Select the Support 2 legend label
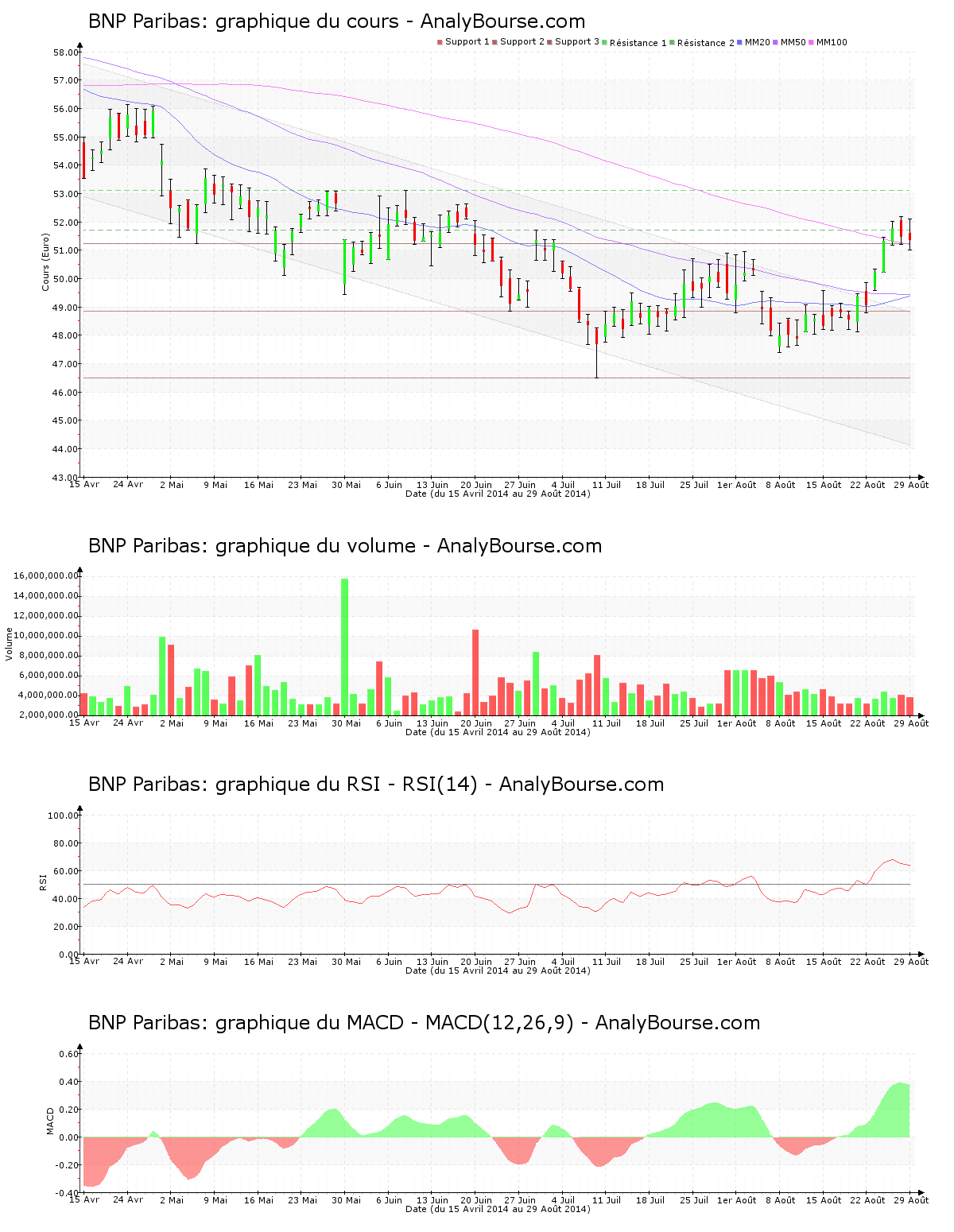Screen dimensions: 954x1232 pyautogui.click(x=522, y=42)
